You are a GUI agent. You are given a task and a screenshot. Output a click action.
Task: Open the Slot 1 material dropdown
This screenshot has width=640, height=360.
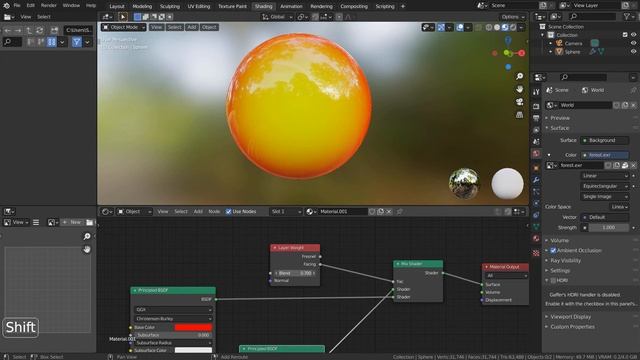coord(286,211)
